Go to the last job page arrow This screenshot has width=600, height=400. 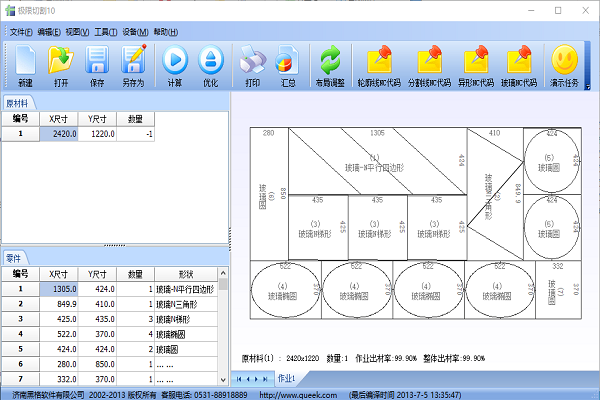[265, 379]
